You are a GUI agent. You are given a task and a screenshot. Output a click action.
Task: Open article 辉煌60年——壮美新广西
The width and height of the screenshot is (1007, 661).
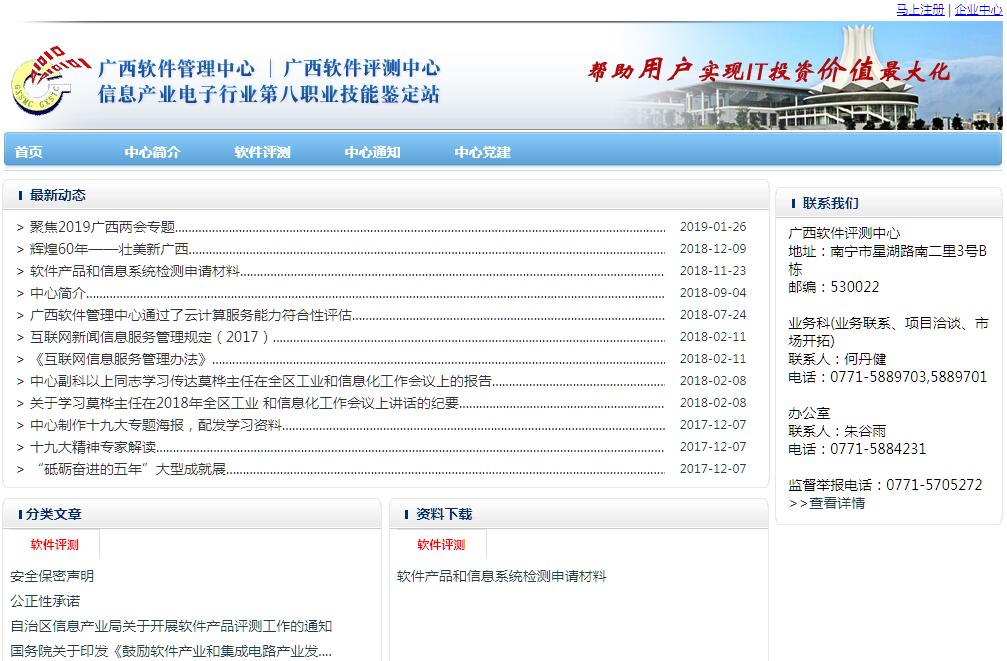(109, 249)
